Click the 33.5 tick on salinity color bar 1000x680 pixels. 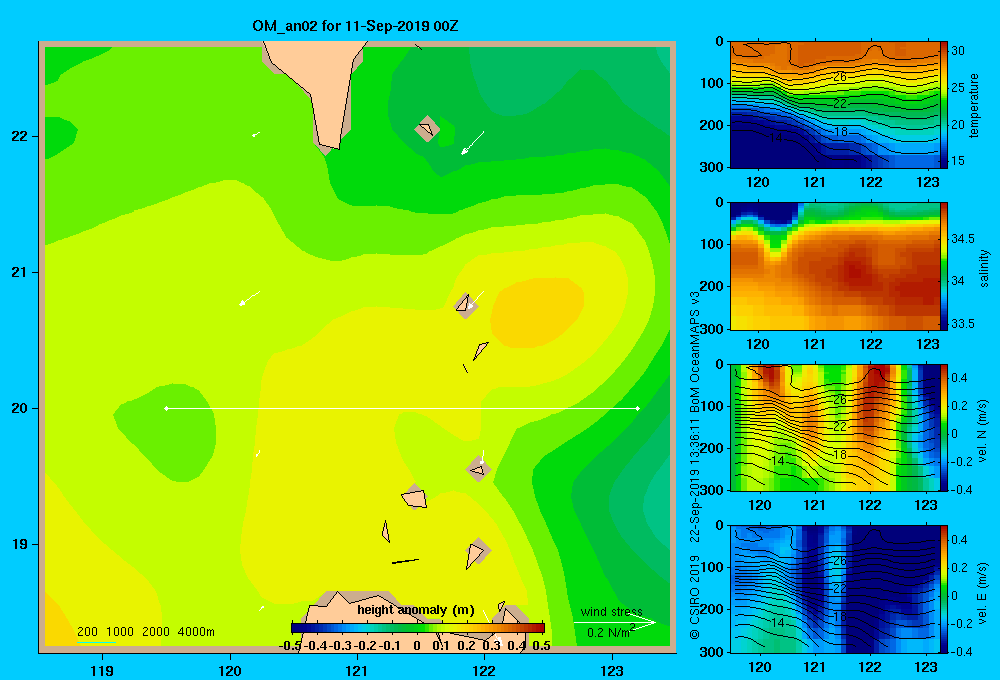(x=963, y=323)
